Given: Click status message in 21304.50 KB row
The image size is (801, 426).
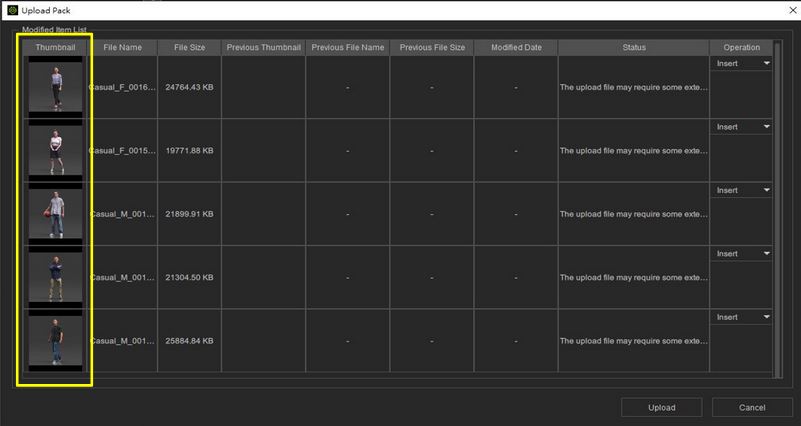Looking at the screenshot, I should click(x=634, y=277).
